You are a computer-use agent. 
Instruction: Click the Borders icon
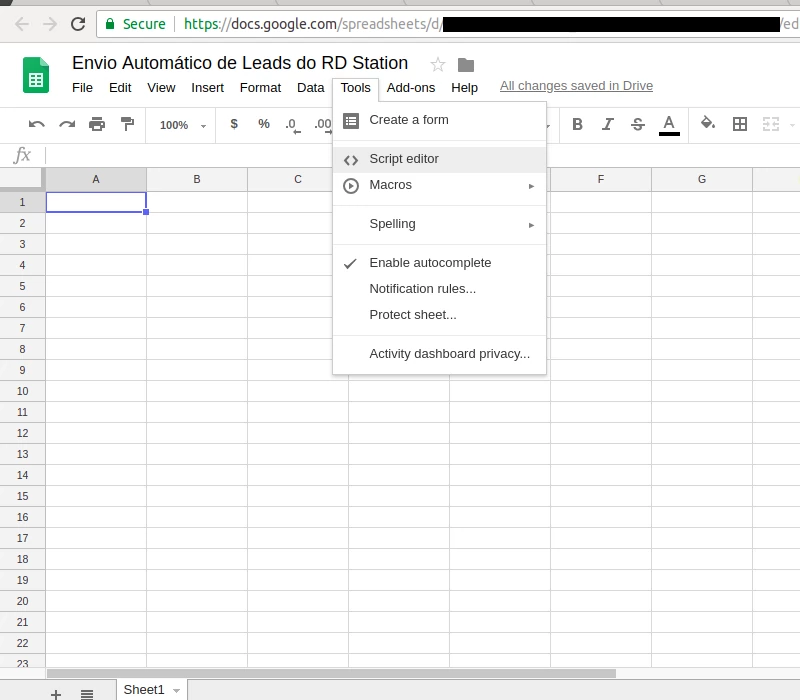[740, 124]
